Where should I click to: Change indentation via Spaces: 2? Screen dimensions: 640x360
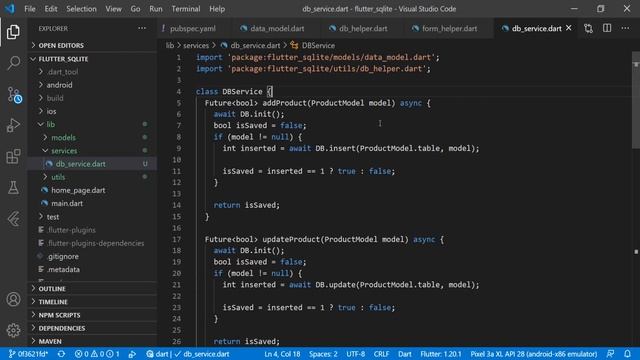pos(323,354)
